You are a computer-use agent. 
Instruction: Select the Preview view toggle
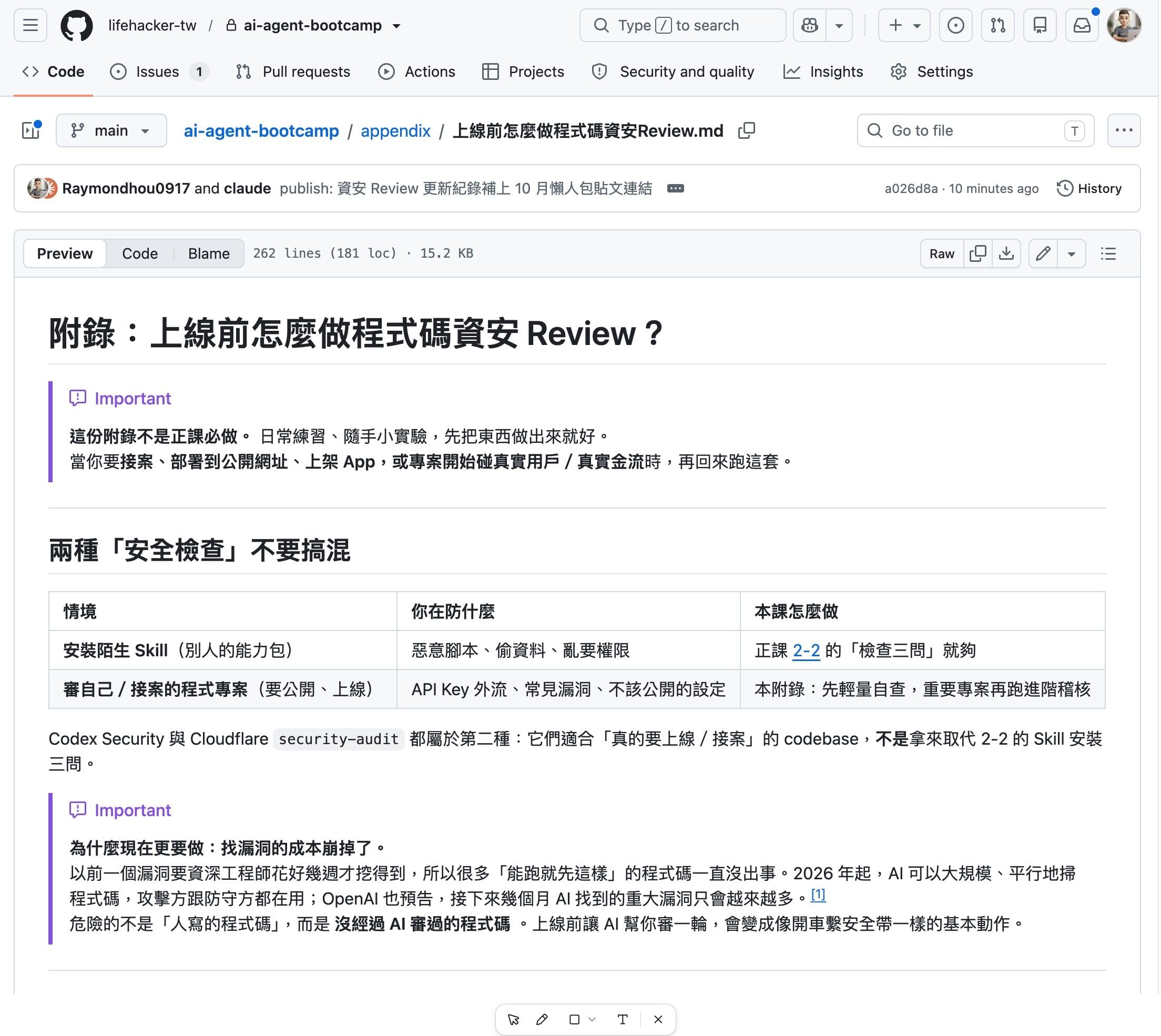(65, 253)
